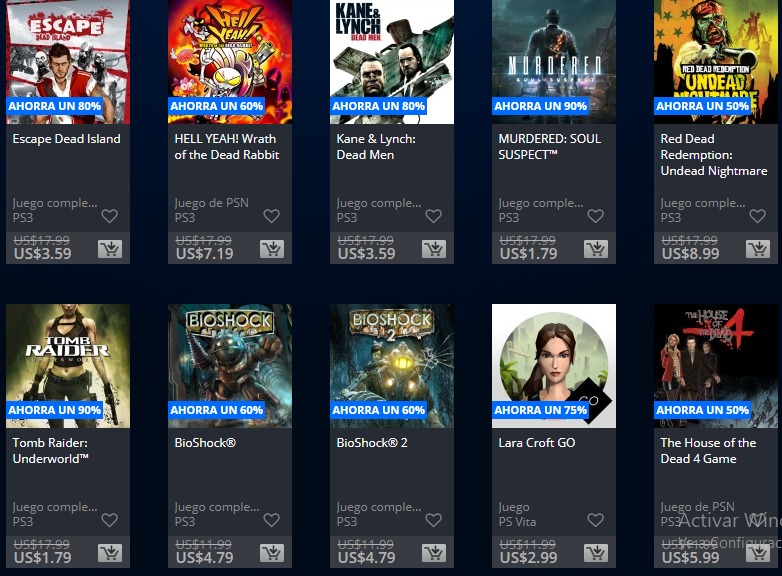Click the BioShock cover art thumbnail
The image size is (782, 576).
tap(230, 366)
